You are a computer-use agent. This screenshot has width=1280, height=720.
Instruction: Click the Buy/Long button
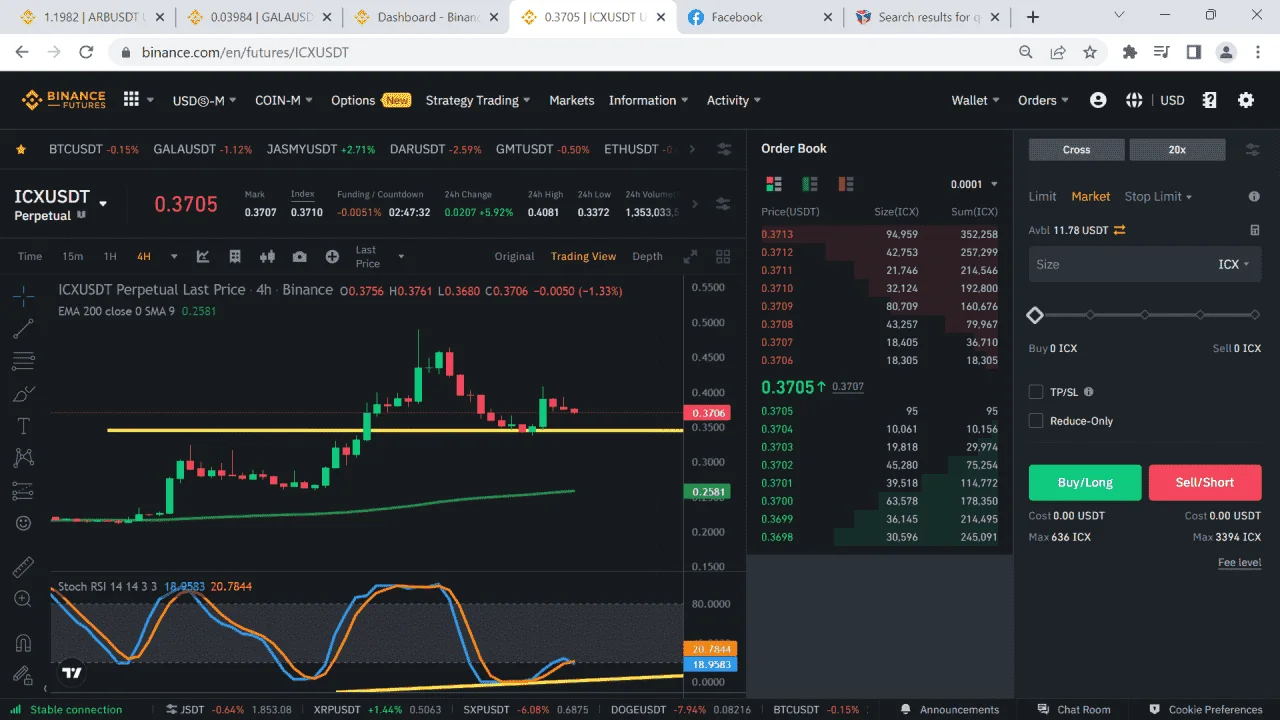tap(1085, 482)
